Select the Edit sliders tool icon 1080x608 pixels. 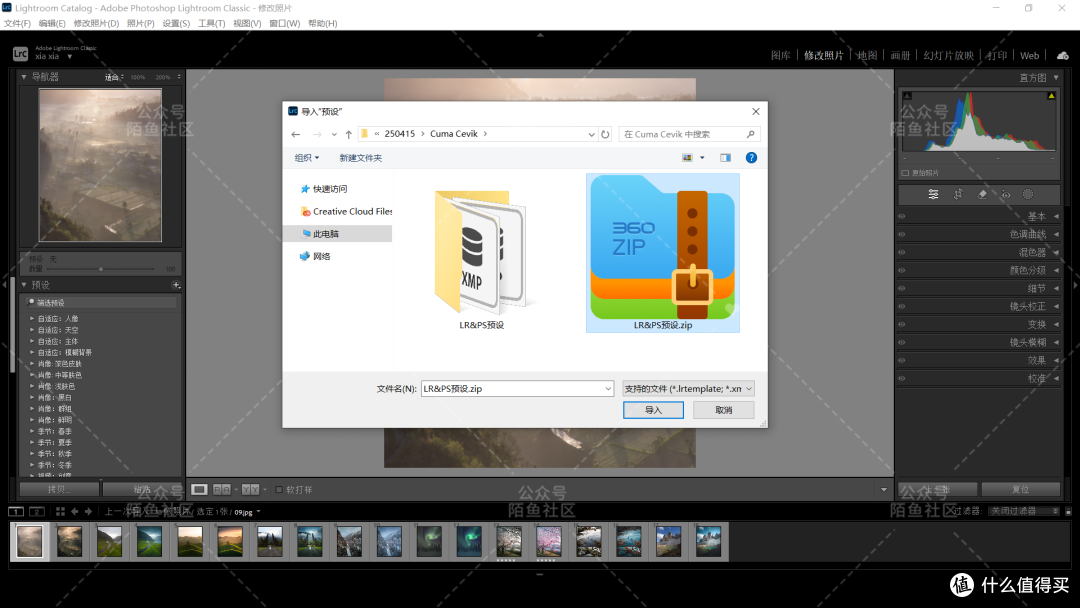click(933, 194)
